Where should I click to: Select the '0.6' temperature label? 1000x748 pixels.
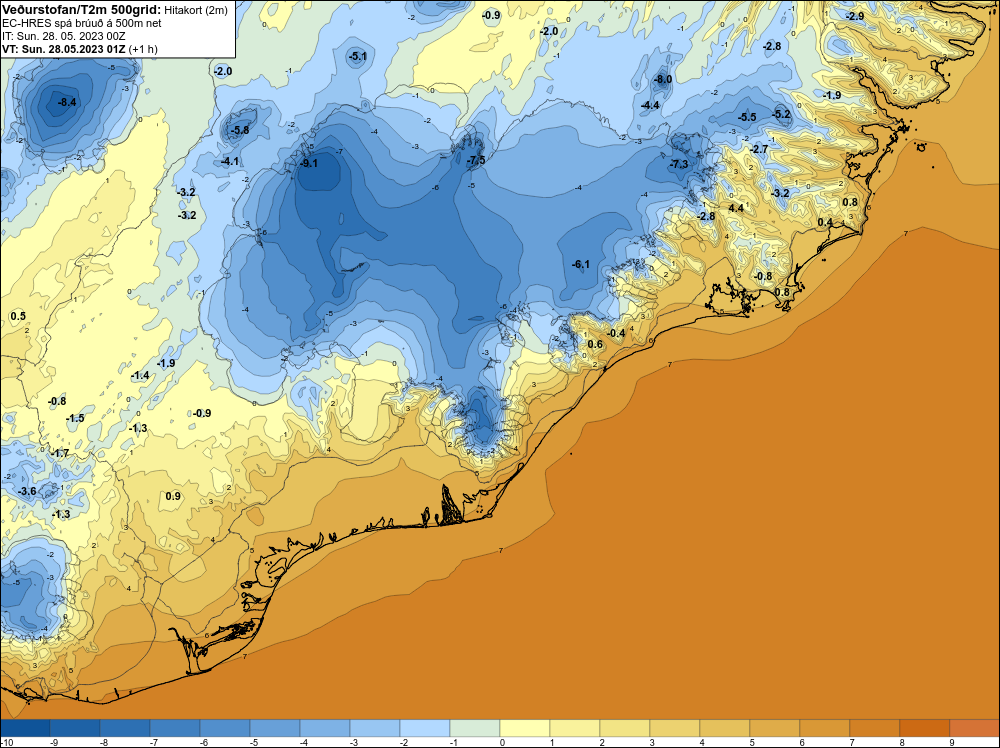(x=594, y=344)
